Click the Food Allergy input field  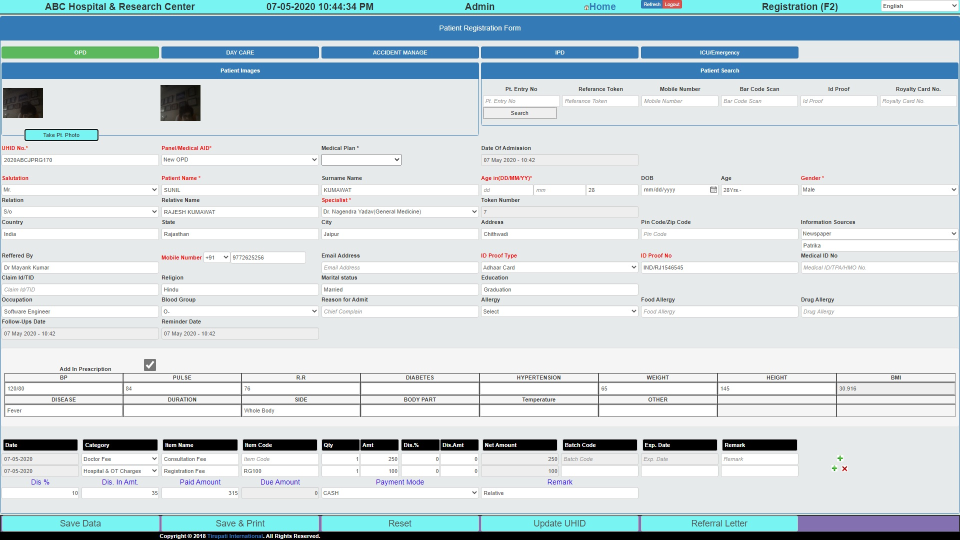[719, 312]
